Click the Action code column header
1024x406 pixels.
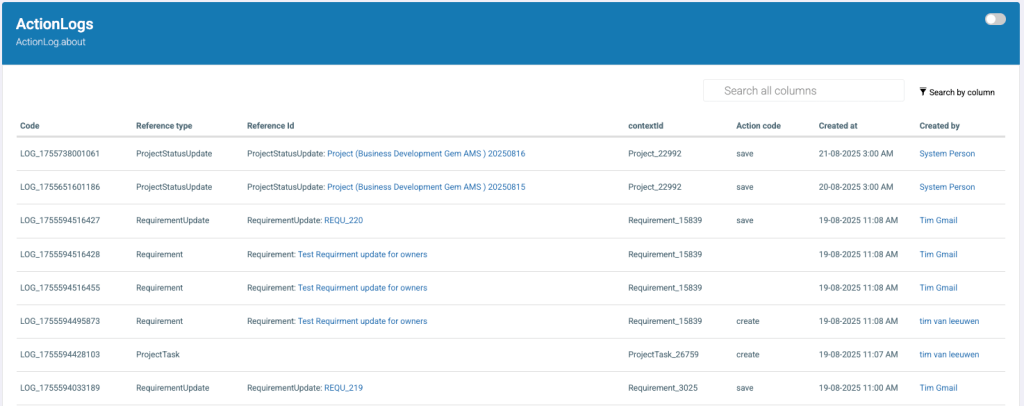(758, 126)
